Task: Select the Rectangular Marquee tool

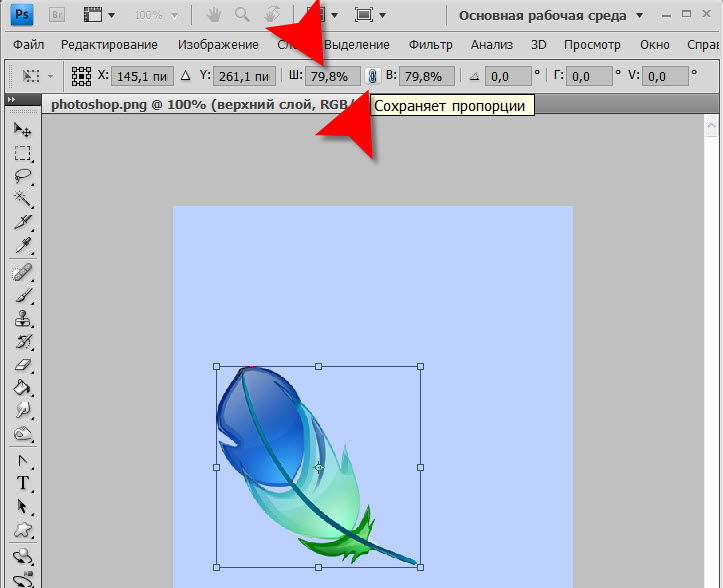Action: tap(22, 153)
